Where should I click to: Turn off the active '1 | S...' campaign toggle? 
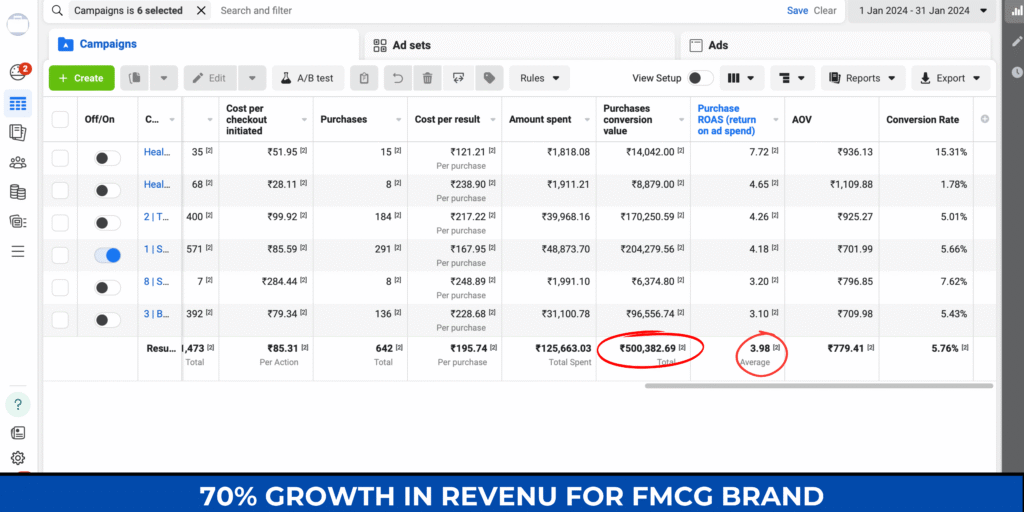coord(107,256)
